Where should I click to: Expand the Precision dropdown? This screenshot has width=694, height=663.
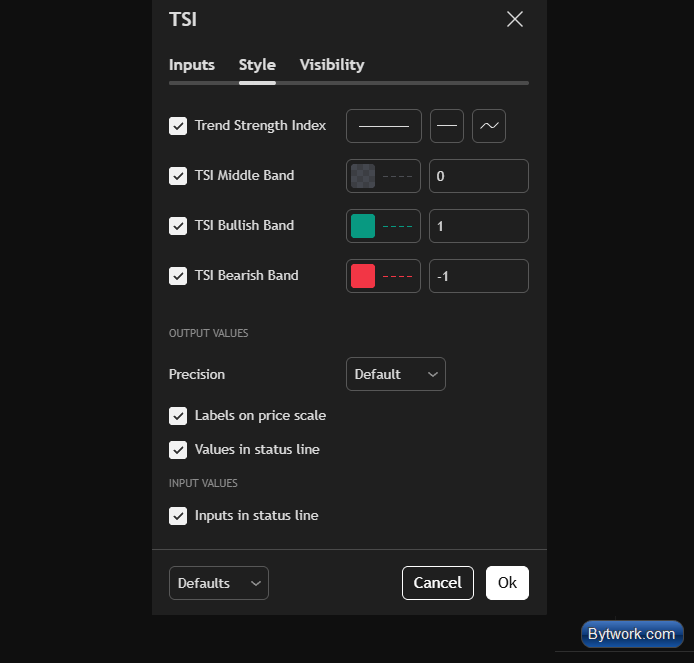click(x=396, y=374)
